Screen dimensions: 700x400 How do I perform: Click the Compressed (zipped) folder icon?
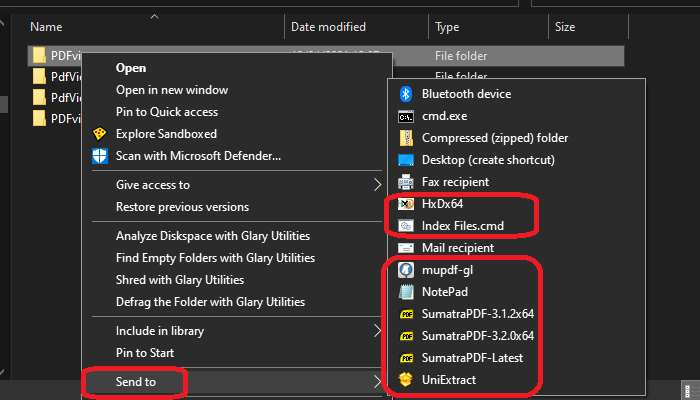click(406, 138)
